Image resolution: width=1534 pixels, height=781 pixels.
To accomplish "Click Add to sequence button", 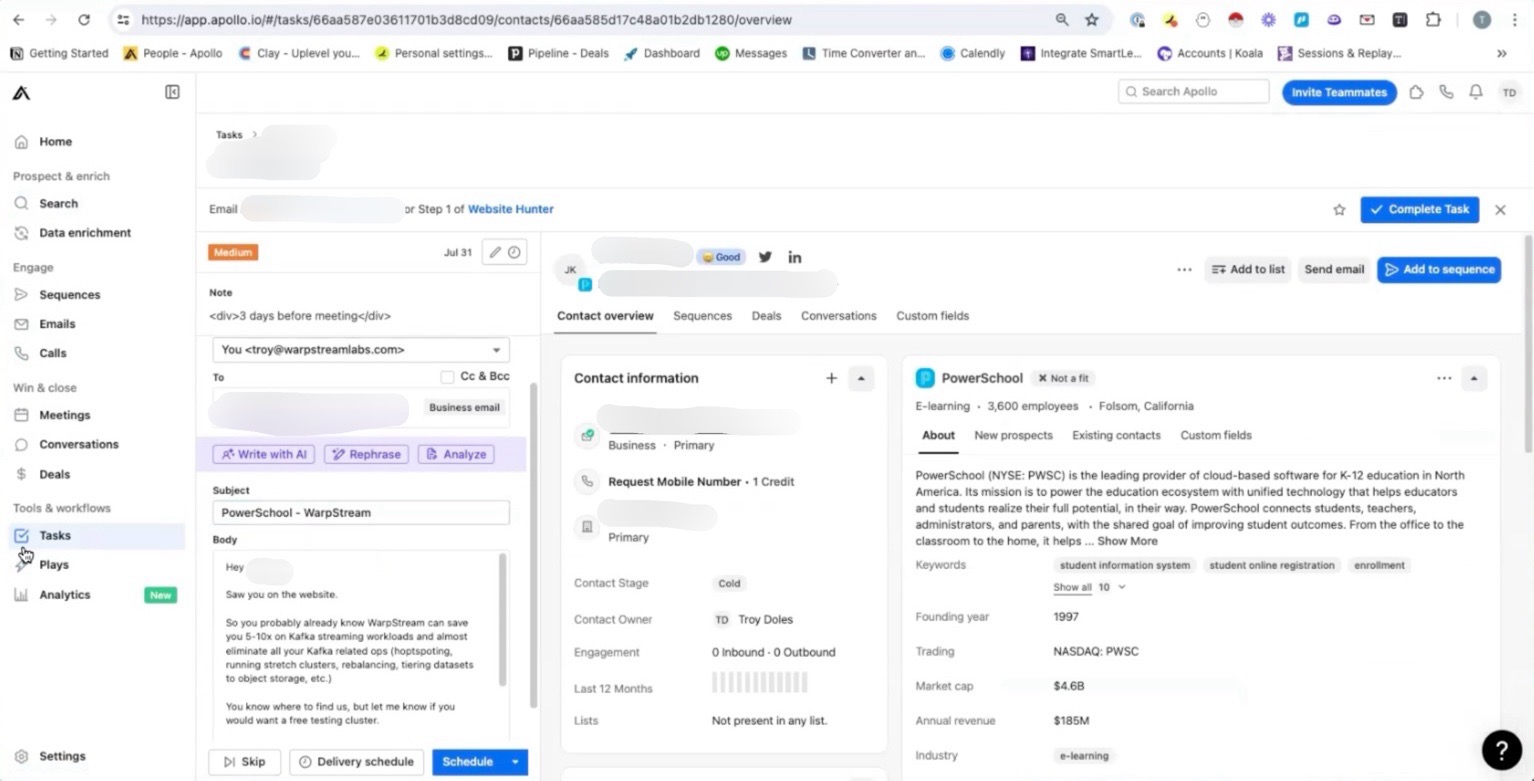I will 1439,269.
